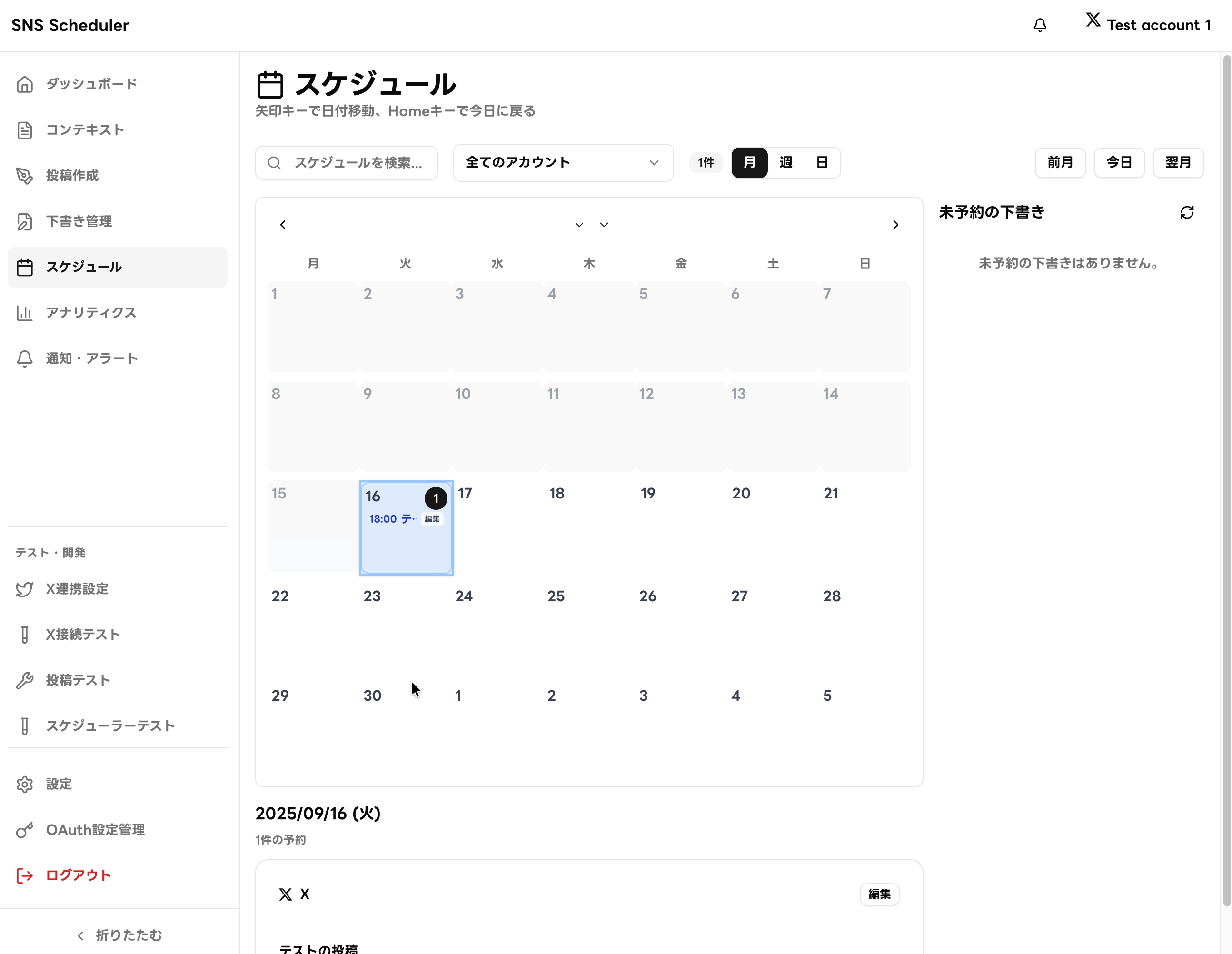The image size is (1232, 954).
Task: Open アナリティクス in the sidebar
Action: click(x=91, y=313)
